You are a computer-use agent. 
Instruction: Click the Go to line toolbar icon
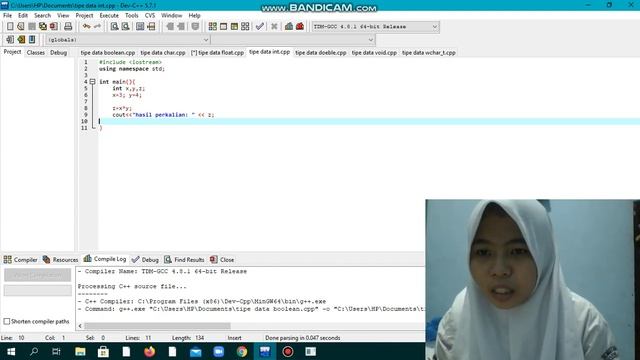[x=151, y=27]
